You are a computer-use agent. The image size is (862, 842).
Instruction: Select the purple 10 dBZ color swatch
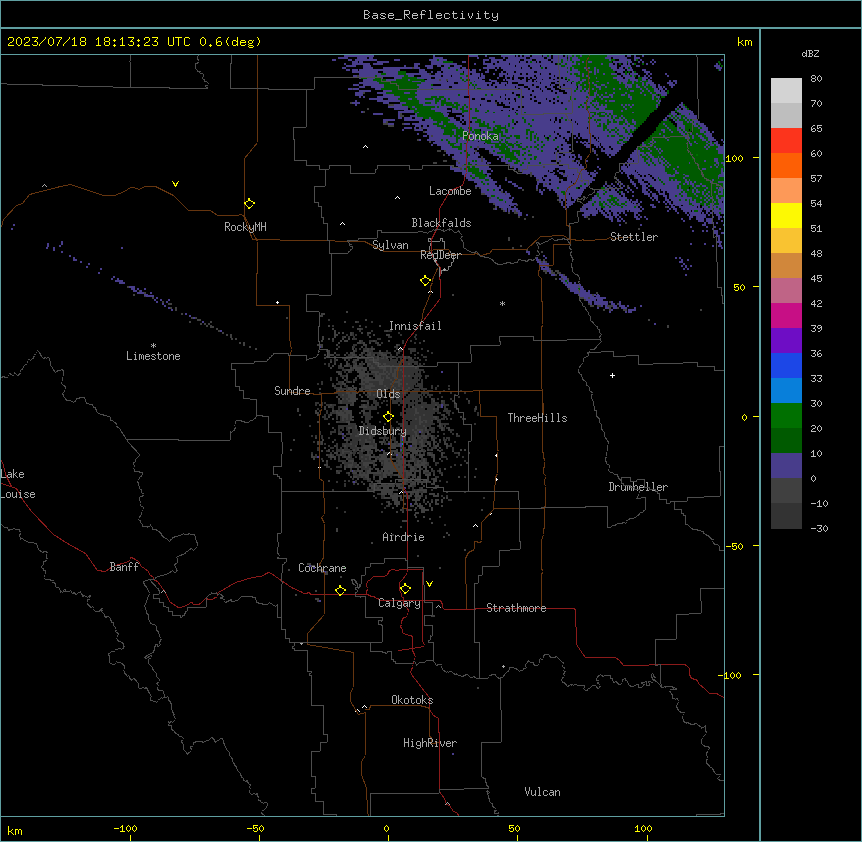(786, 466)
